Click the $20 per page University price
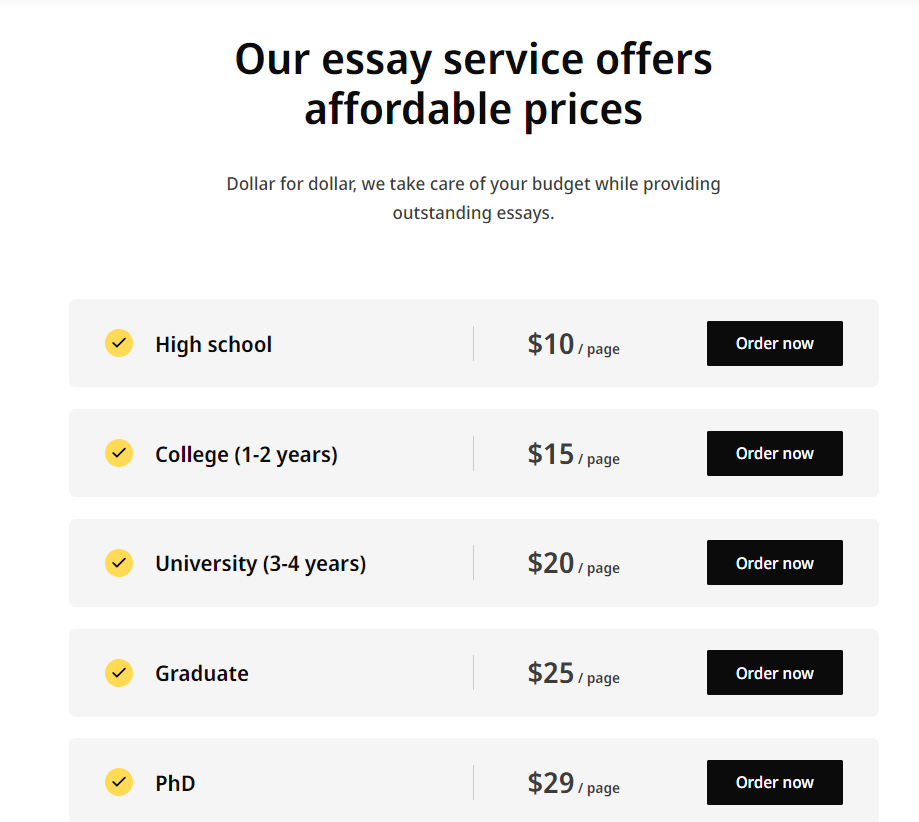919x822 pixels. (x=573, y=564)
